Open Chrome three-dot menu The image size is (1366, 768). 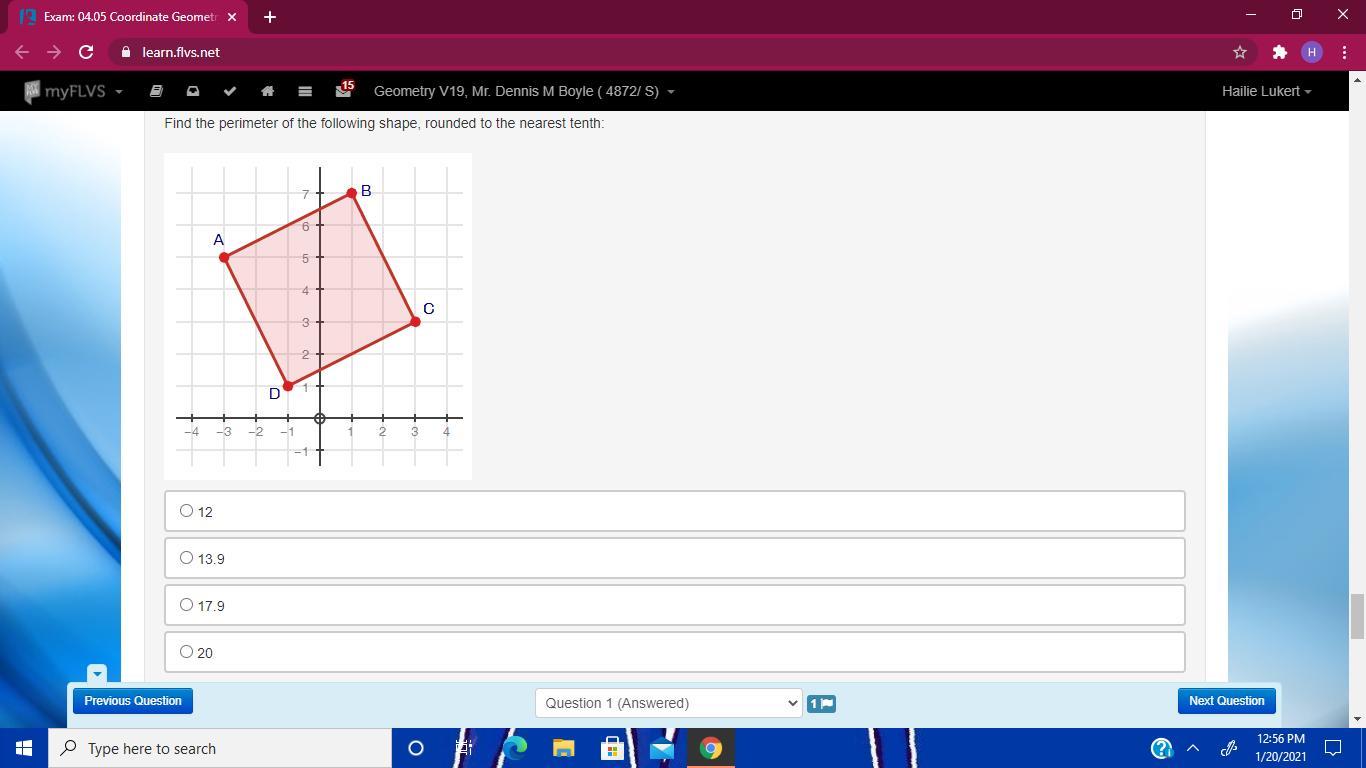[x=1343, y=52]
